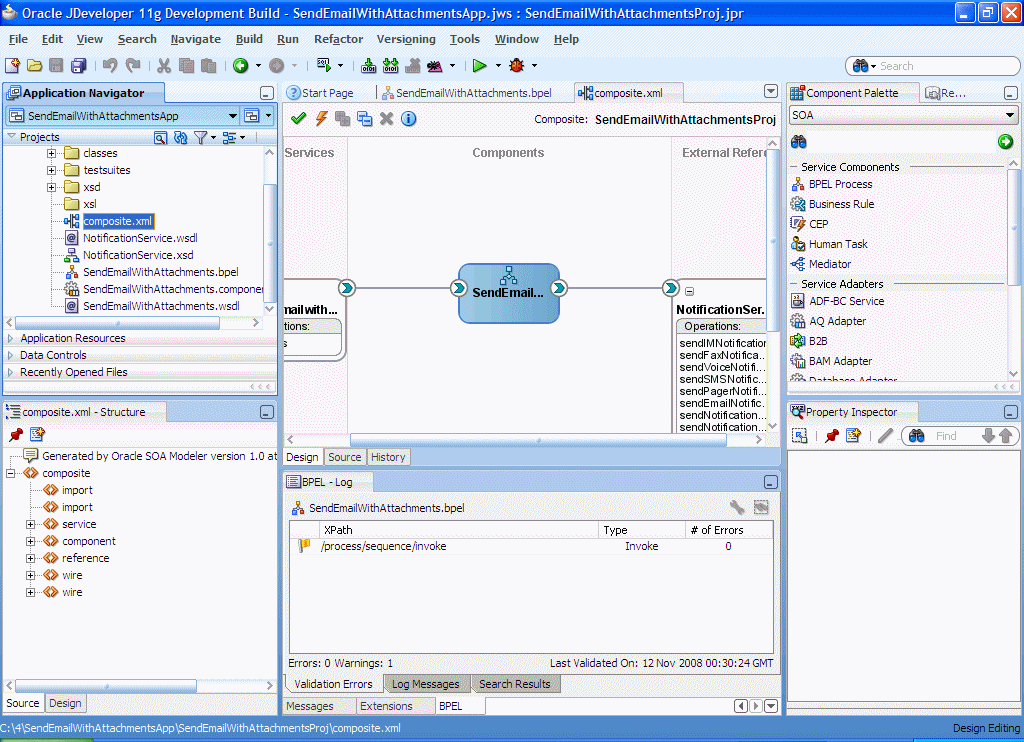Choose Human Task in Component Palette
Image resolution: width=1024 pixels, height=742 pixels.
point(838,244)
